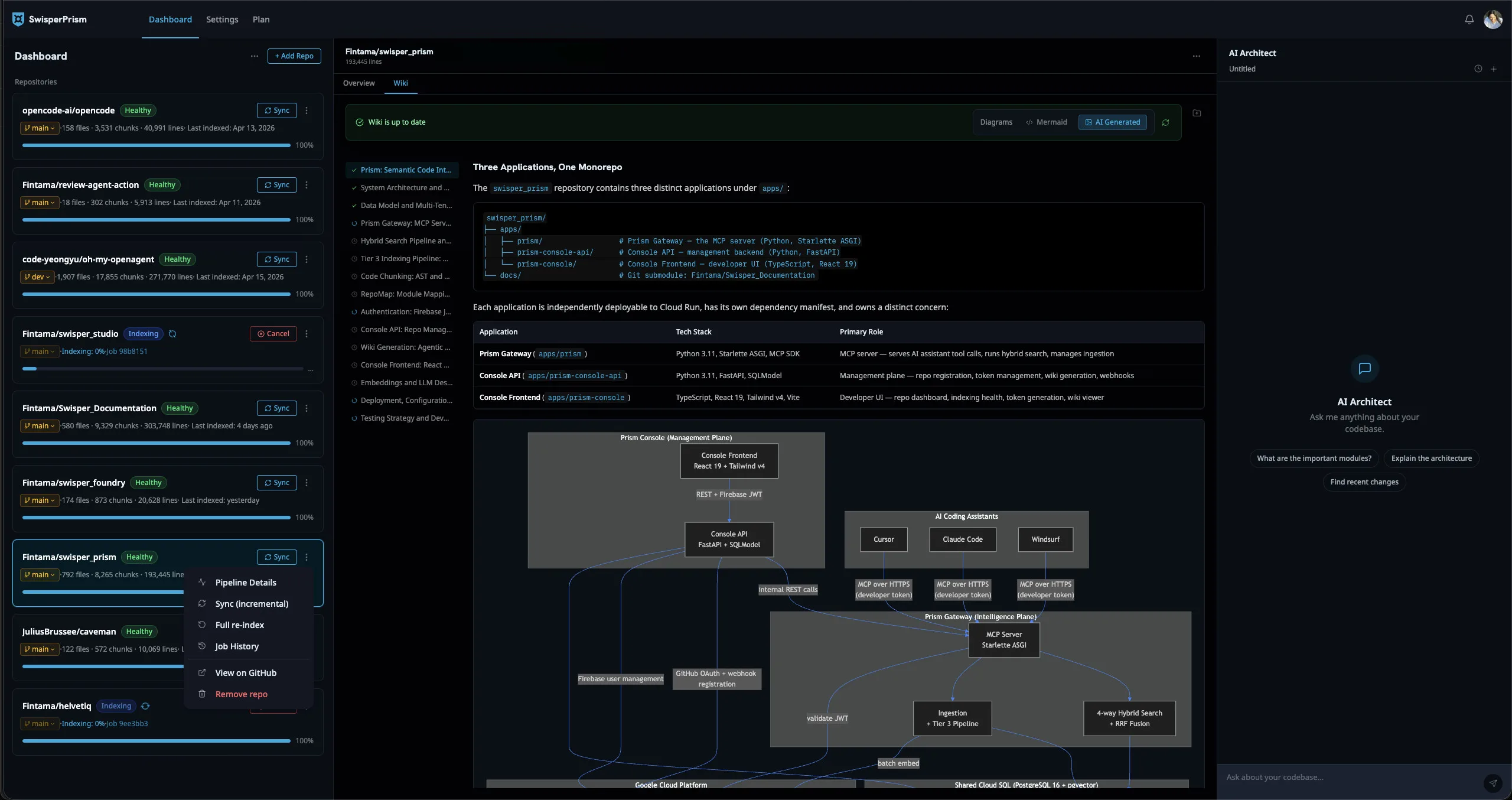Viewport: 1512px width, 800px height.
Task: Regenerate wiki with the green refresh icon
Action: click(1165, 122)
